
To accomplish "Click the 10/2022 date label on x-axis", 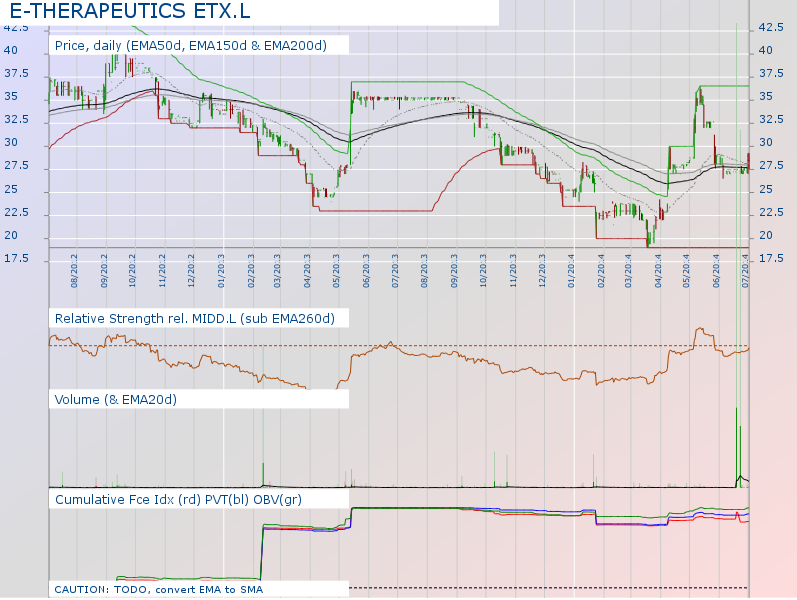I will coord(132,271).
